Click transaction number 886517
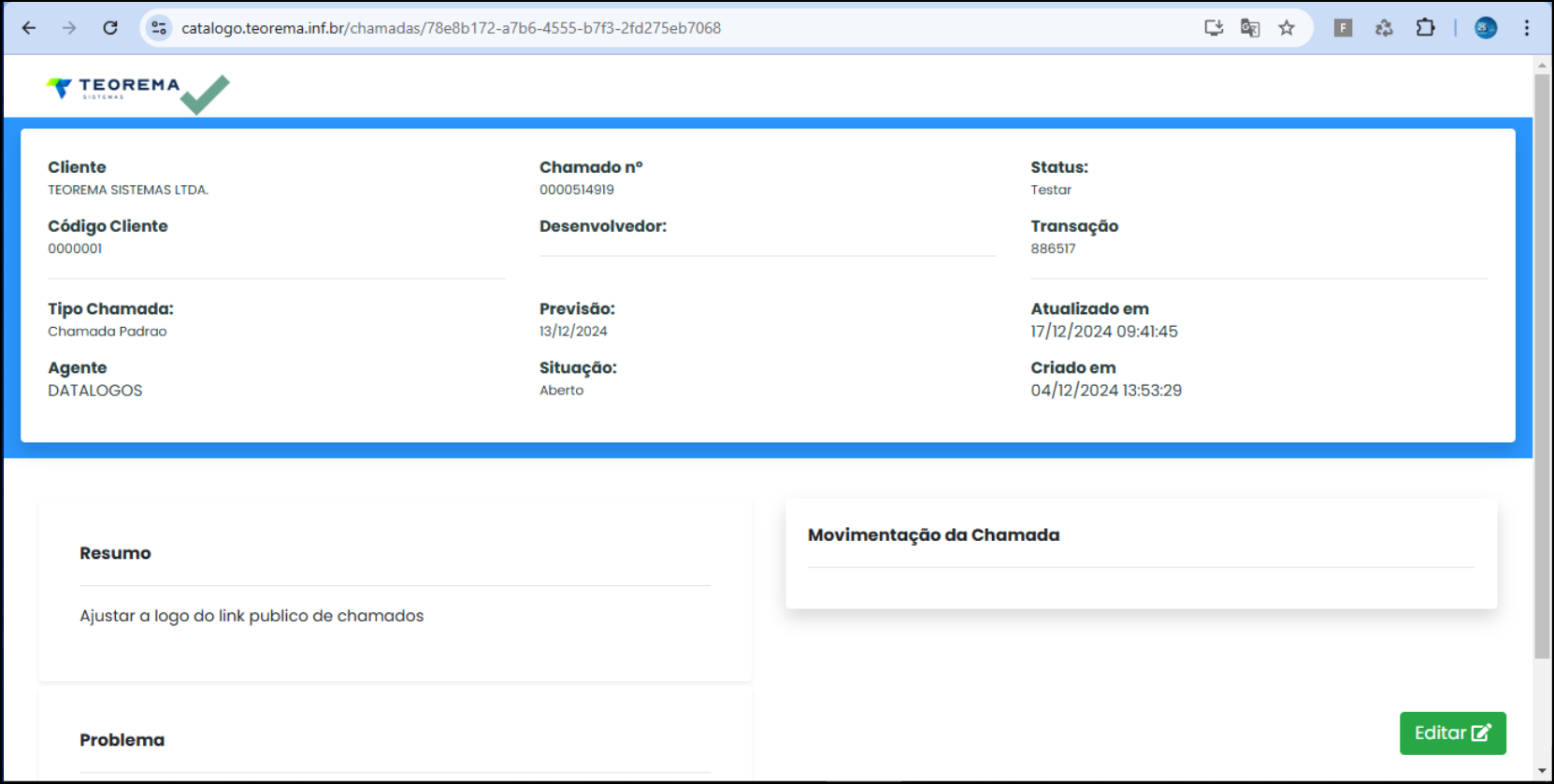Image resolution: width=1554 pixels, height=784 pixels. (x=1053, y=249)
